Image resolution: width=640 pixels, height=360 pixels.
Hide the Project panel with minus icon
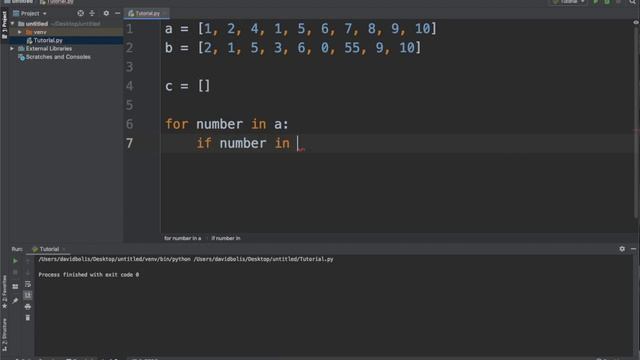point(118,13)
